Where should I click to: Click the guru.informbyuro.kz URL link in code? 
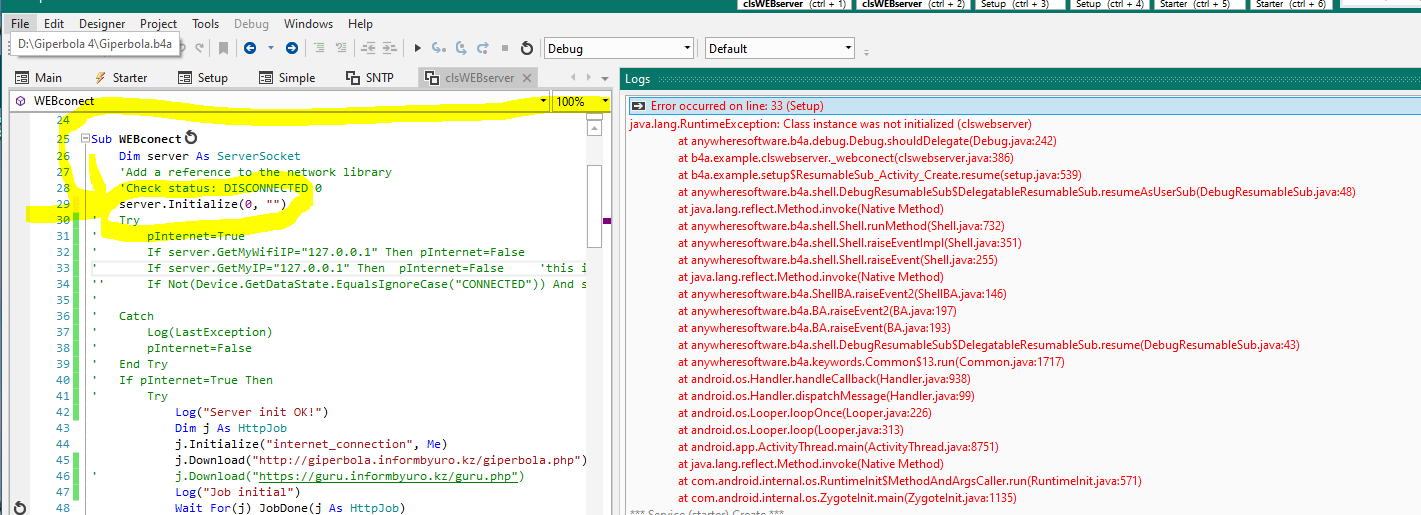[x=385, y=476]
